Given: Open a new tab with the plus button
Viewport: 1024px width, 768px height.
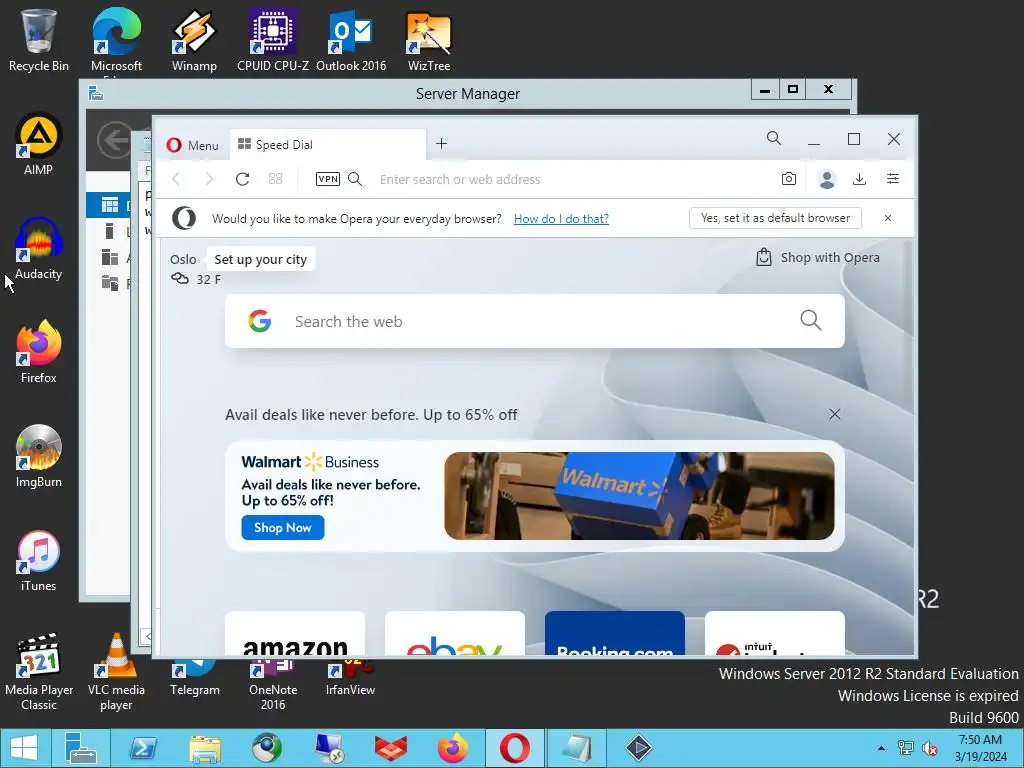Looking at the screenshot, I should tap(441, 144).
